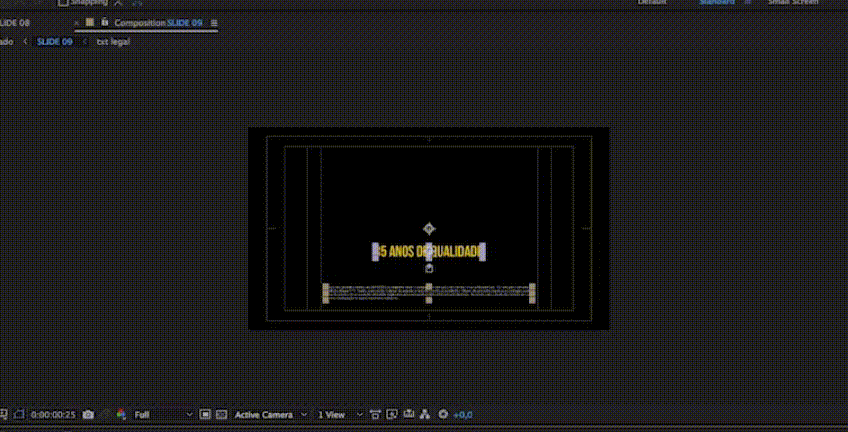Open the composition flowchart icon
This screenshot has width=848, height=432.
click(424, 414)
